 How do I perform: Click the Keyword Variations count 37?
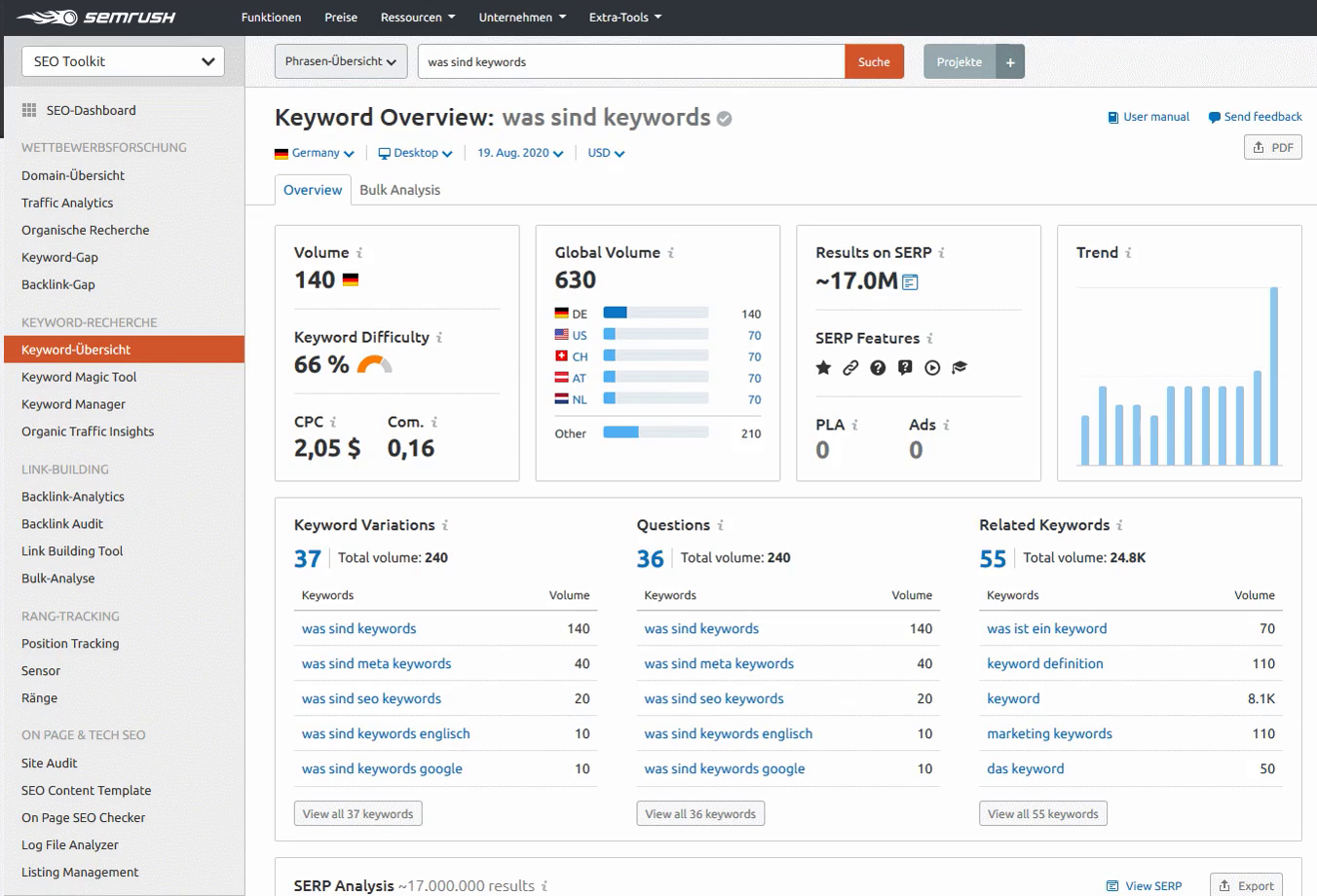point(308,559)
